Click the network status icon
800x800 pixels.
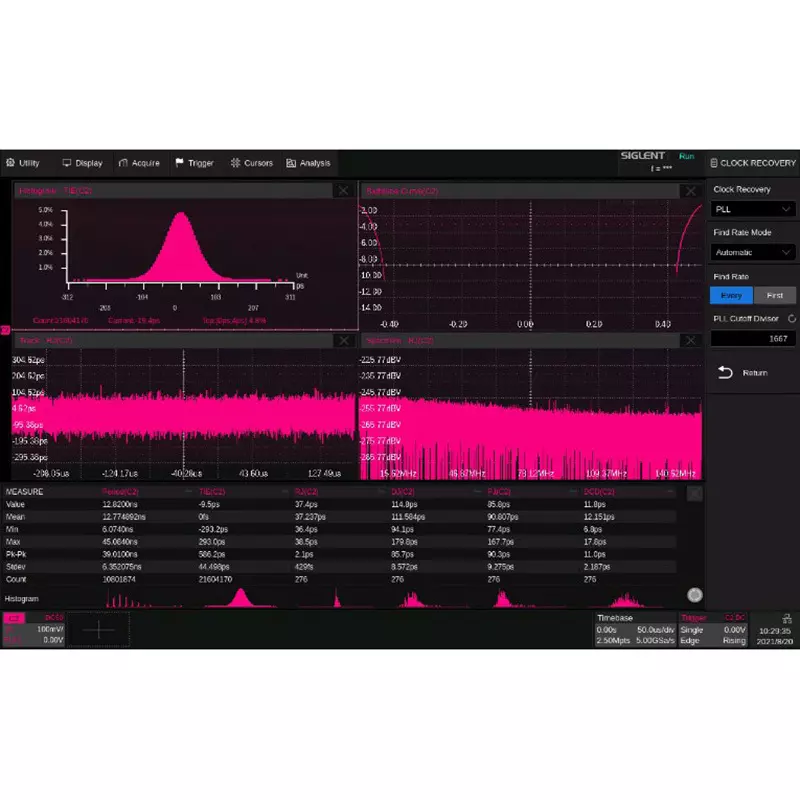(x=787, y=618)
